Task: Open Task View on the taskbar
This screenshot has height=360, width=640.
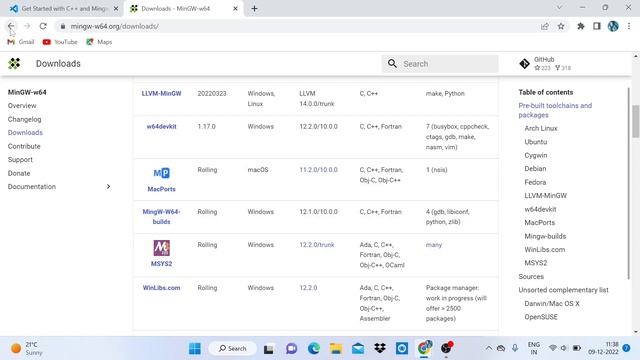Action: coord(268,348)
